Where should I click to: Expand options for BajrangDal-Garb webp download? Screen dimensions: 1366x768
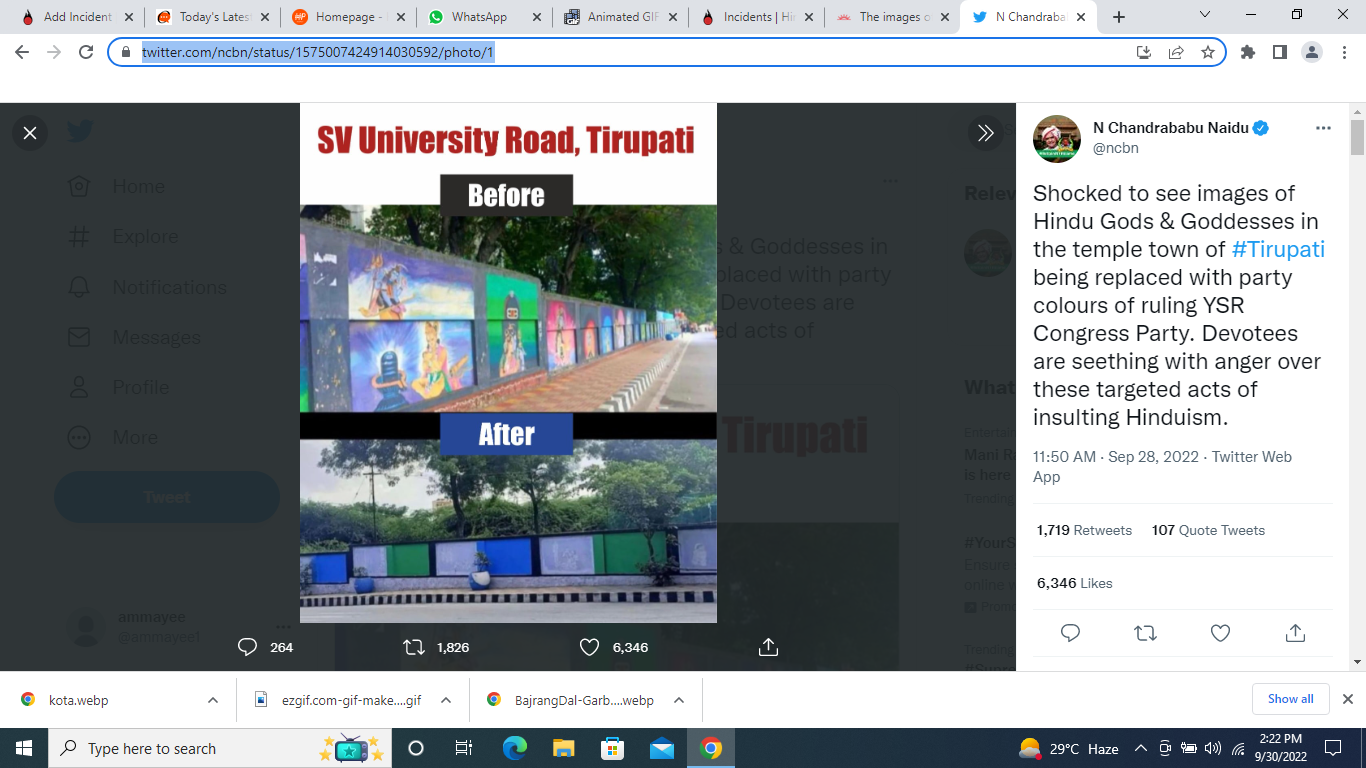pos(680,700)
